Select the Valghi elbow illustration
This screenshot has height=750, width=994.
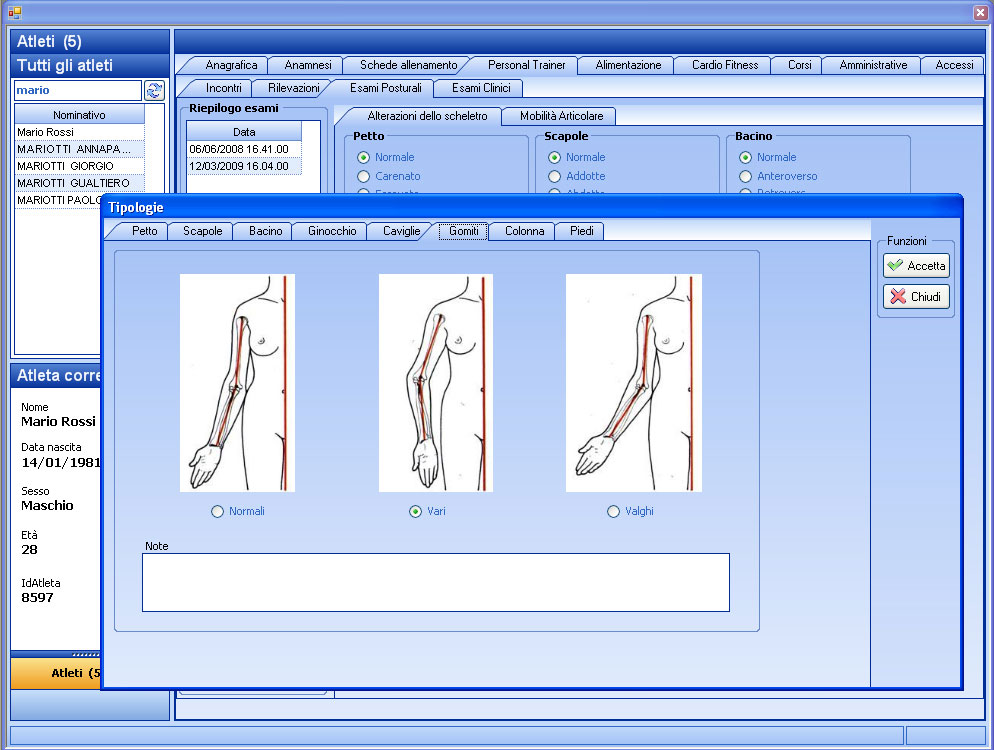tap(633, 383)
